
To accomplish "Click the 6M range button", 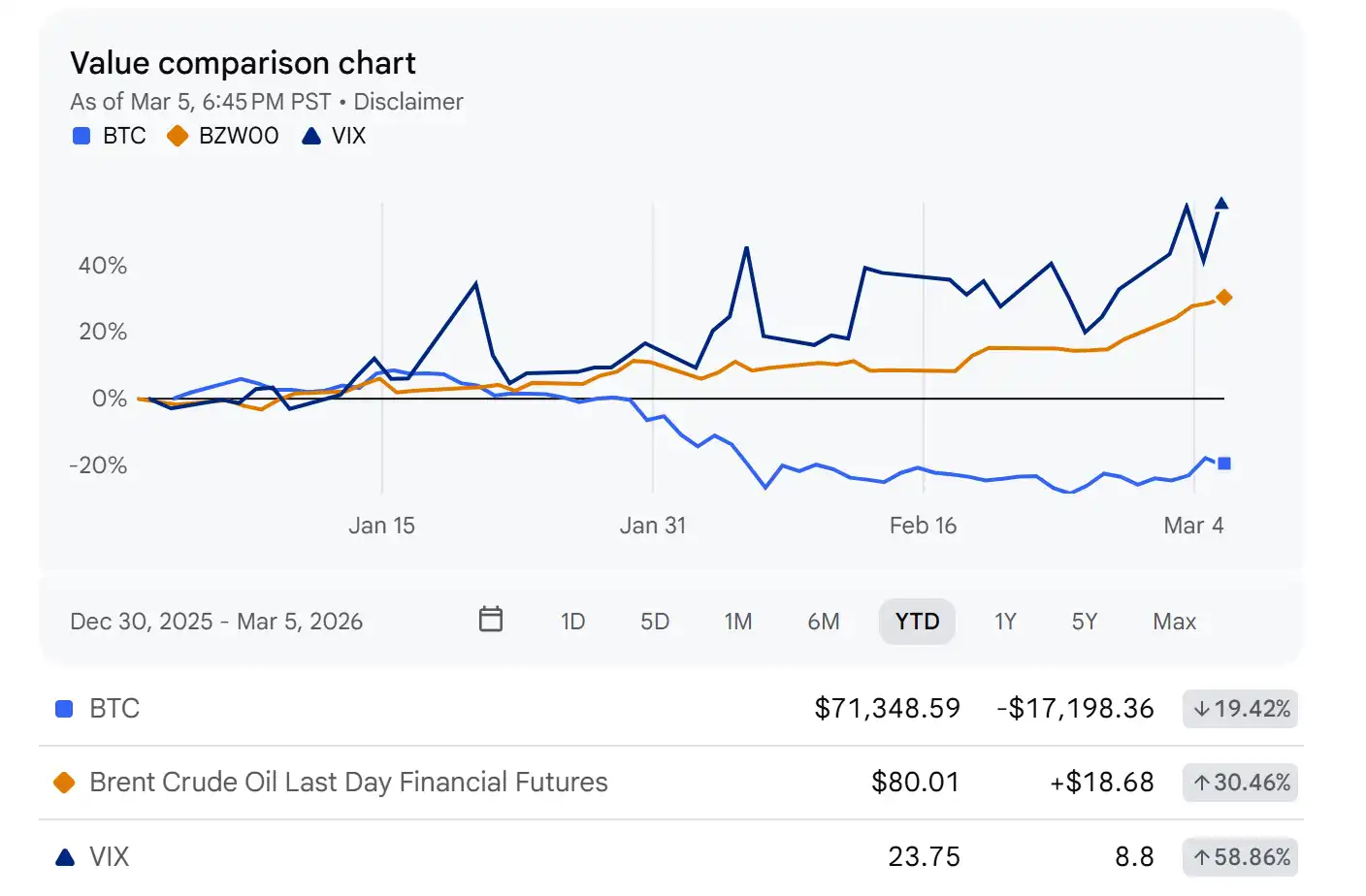I will tap(824, 621).
